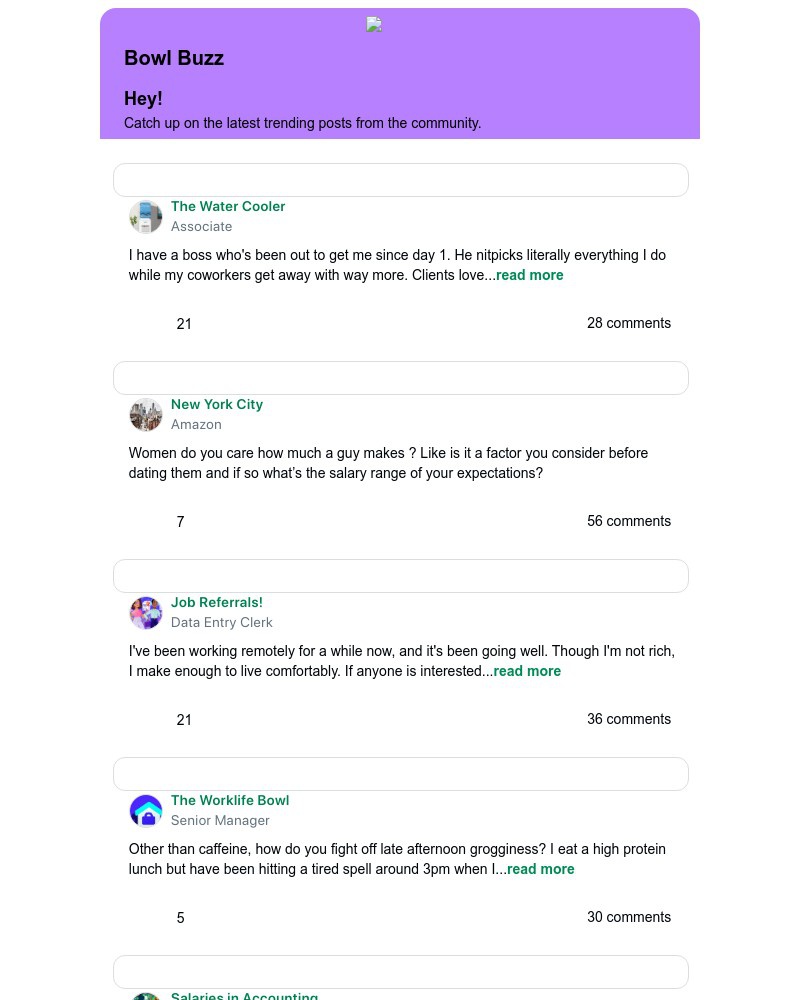Open the 56 comments link
The width and height of the screenshot is (800, 1000).
[629, 522]
